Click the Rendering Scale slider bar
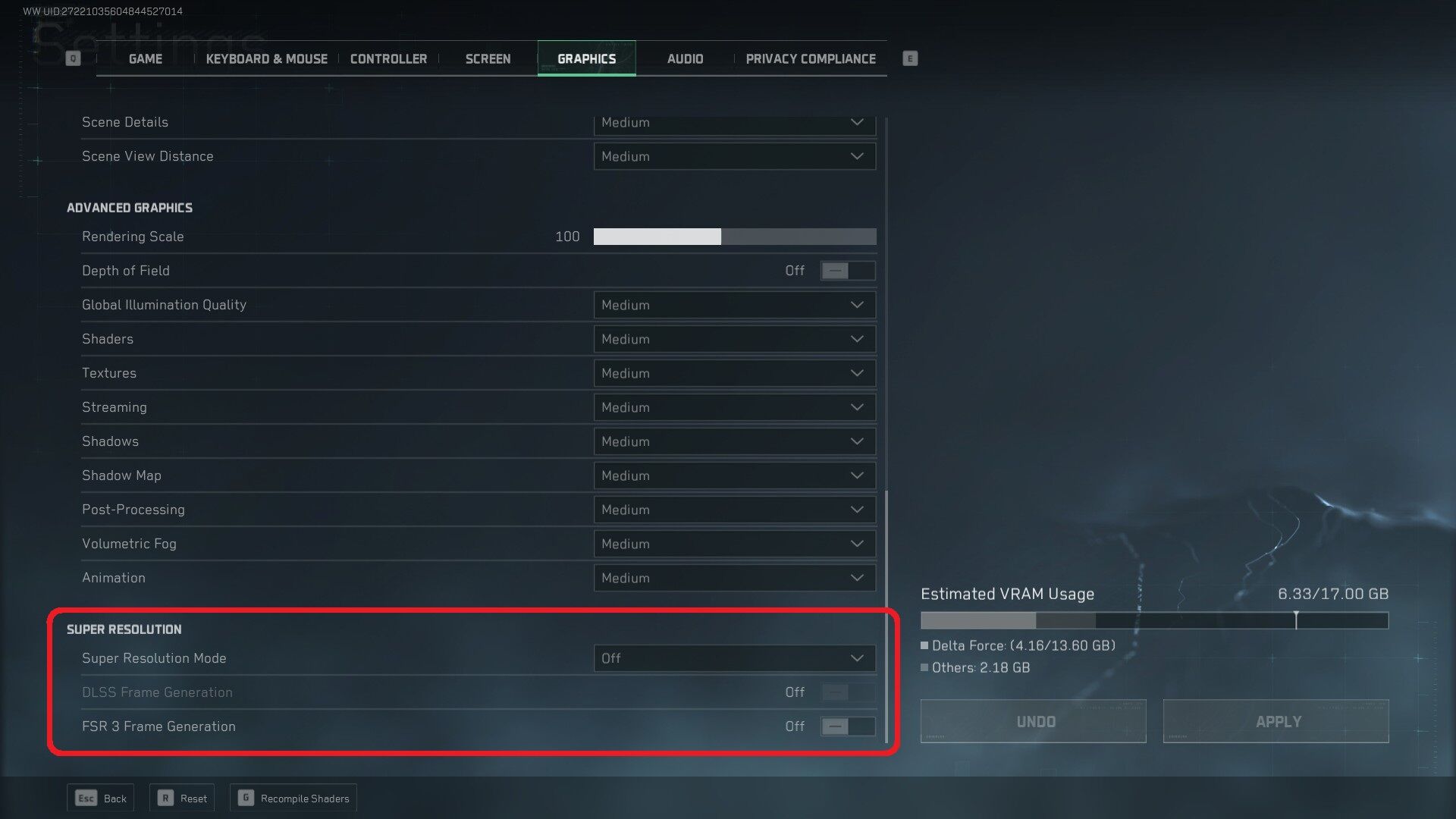 click(x=735, y=237)
